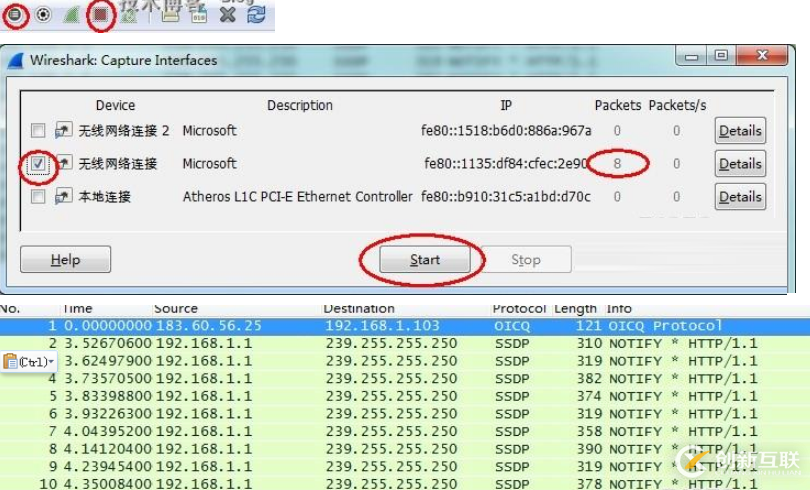Select packet with time 3.52670600

click(405, 343)
